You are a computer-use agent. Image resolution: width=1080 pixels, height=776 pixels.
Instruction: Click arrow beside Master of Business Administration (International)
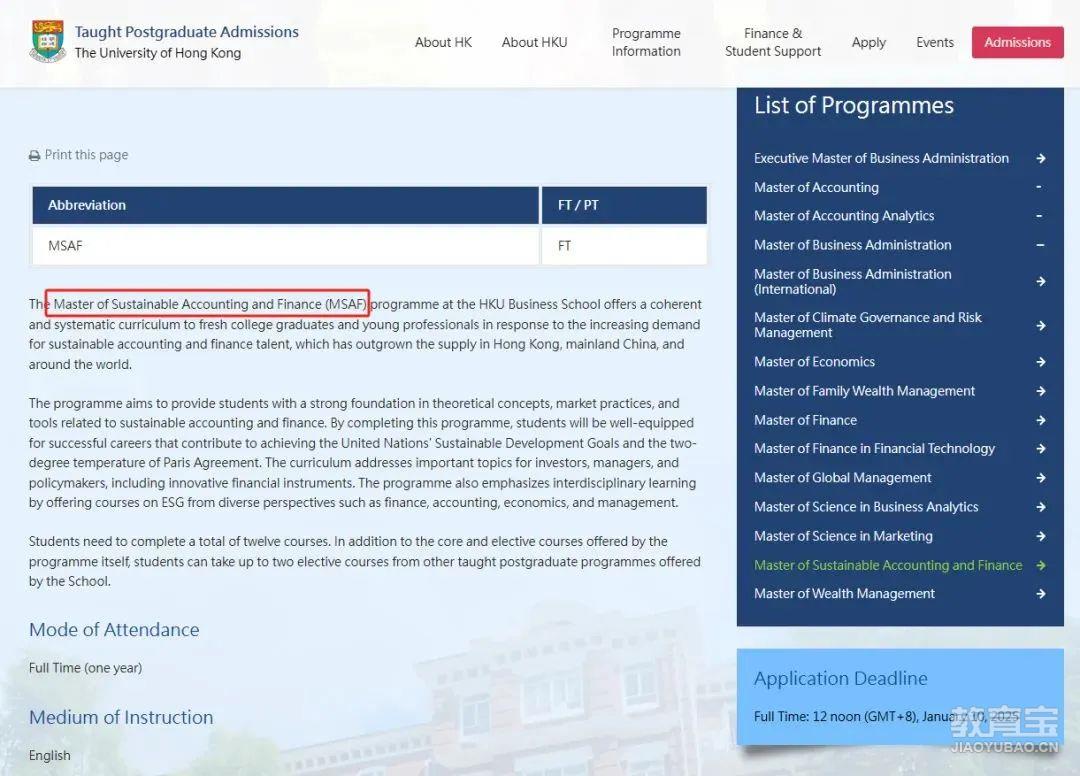click(x=1041, y=281)
